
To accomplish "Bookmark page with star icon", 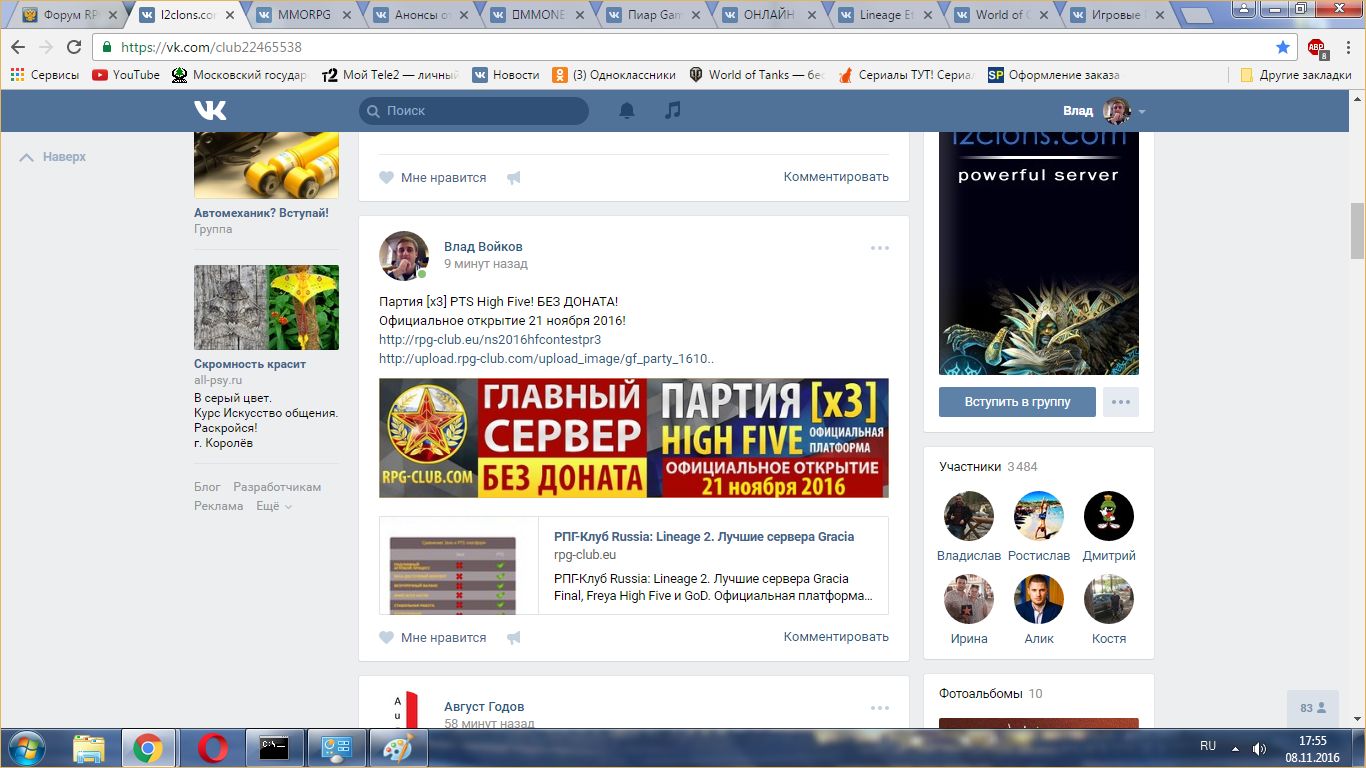I will pyautogui.click(x=1283, y=47).
